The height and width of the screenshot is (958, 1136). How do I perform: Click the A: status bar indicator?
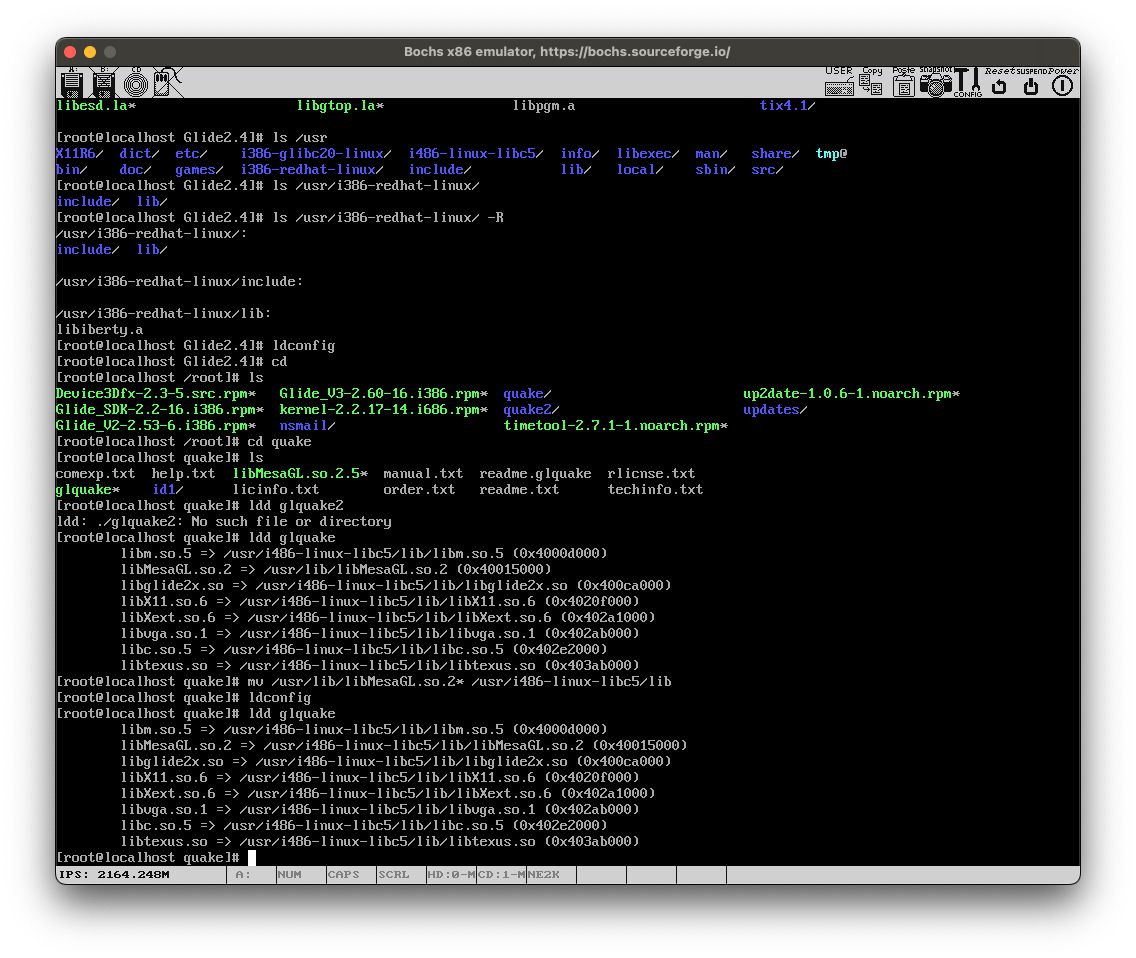point(251,875)
